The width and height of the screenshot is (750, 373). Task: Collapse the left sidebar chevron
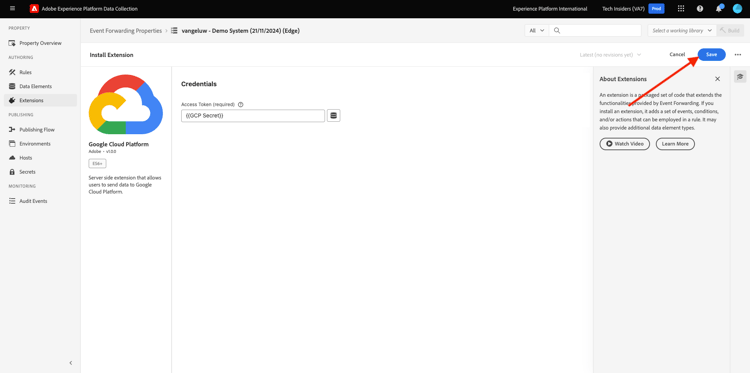point(71,363)
